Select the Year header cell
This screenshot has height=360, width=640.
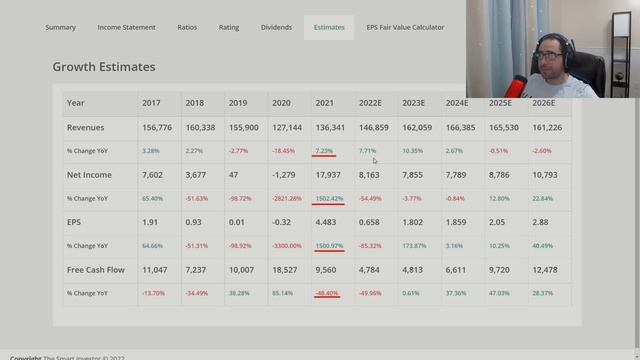[76, 103]
